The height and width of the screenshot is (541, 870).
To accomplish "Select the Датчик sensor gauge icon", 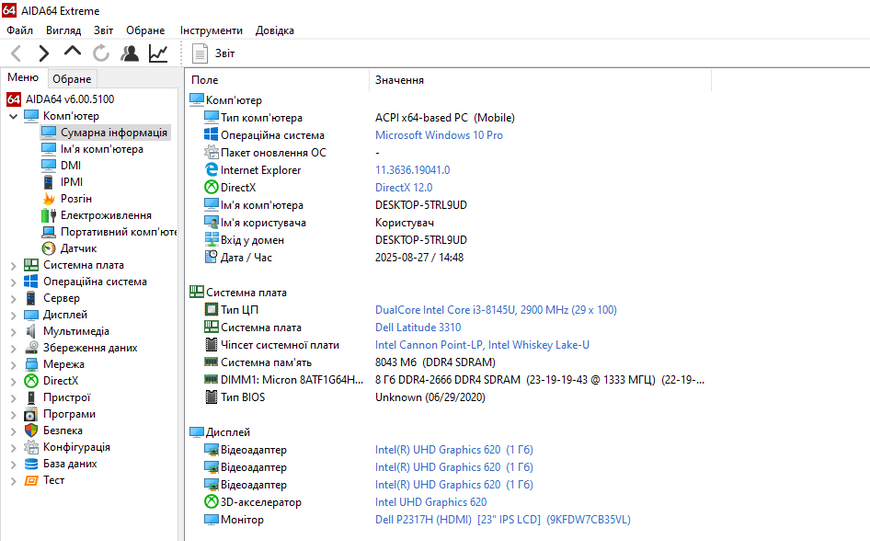I will 49,249.
